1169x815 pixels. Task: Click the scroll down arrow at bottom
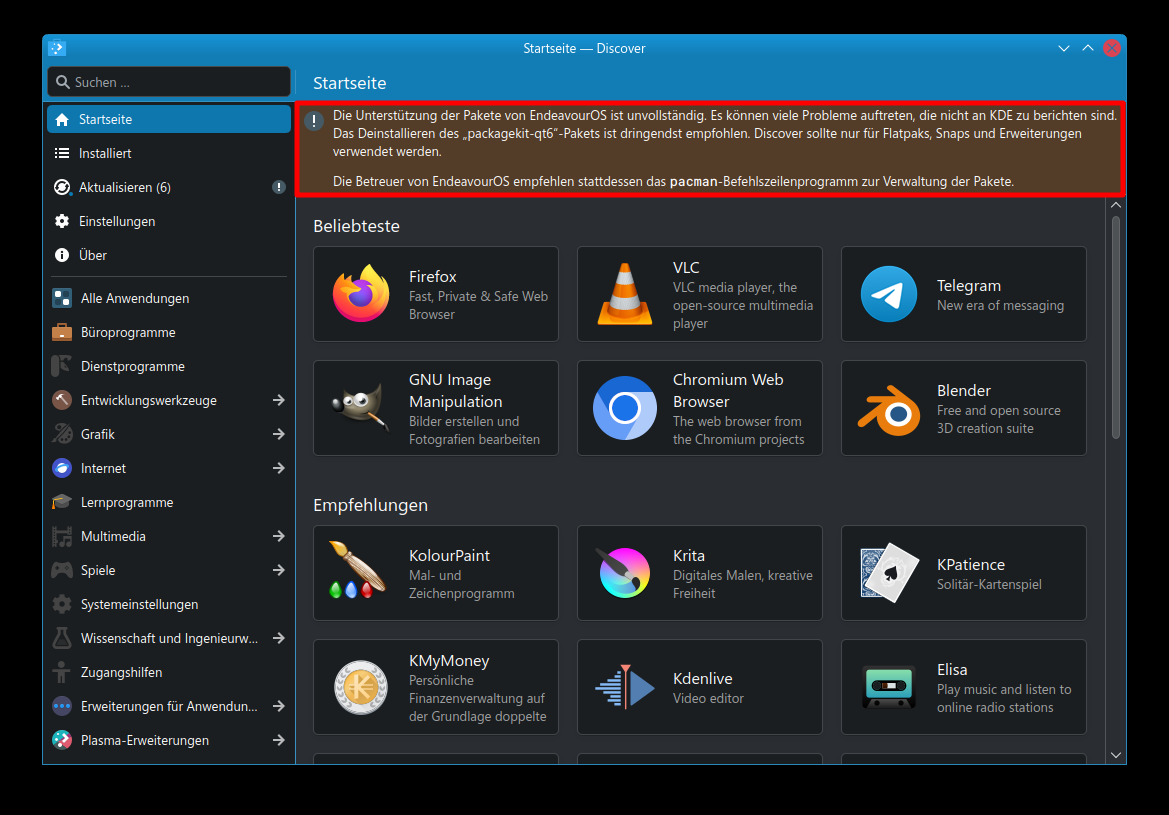pyautogui.click(x=1116, y=755)
